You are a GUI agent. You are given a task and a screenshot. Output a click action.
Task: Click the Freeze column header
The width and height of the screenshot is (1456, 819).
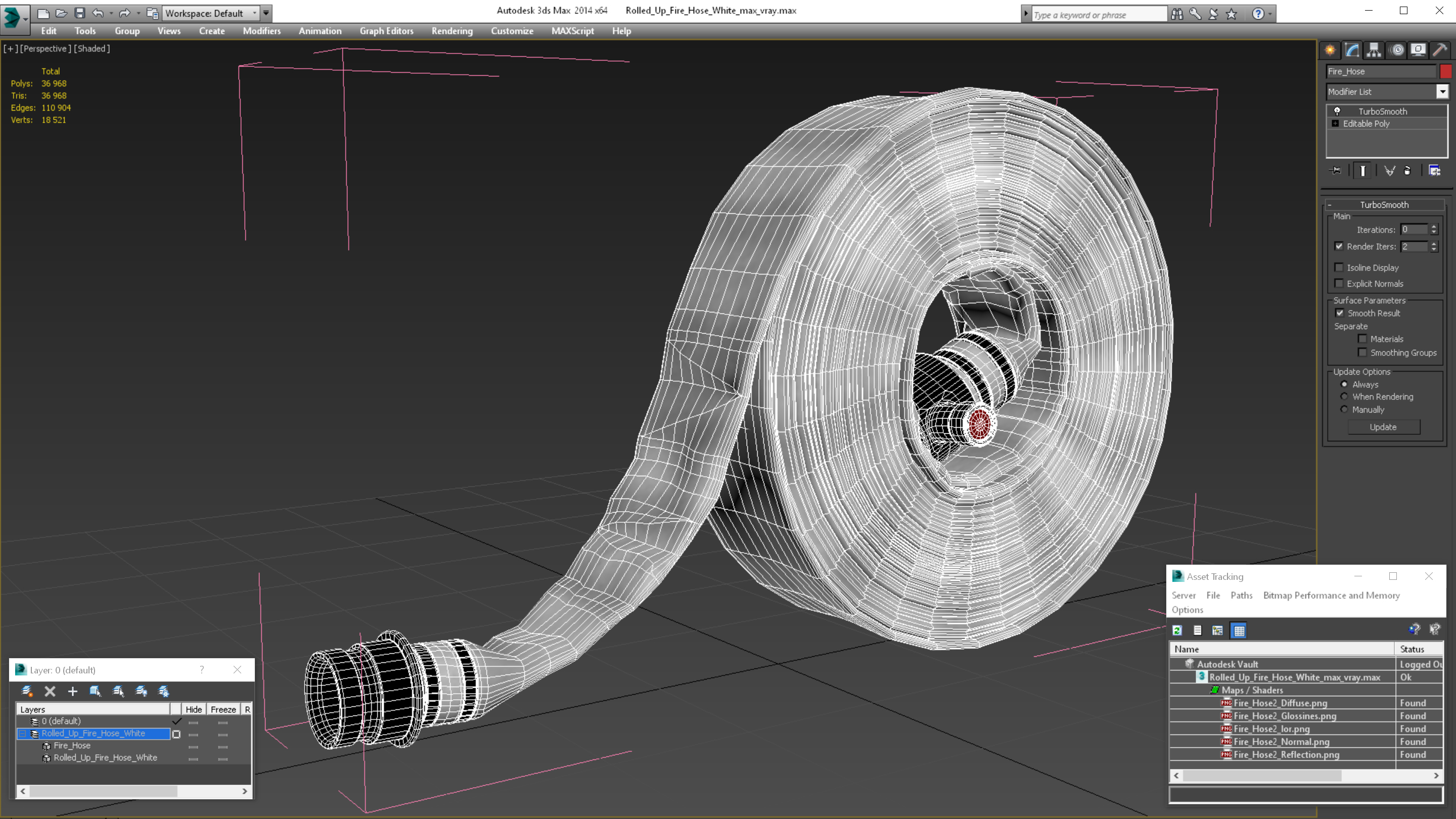click(223, 709)
